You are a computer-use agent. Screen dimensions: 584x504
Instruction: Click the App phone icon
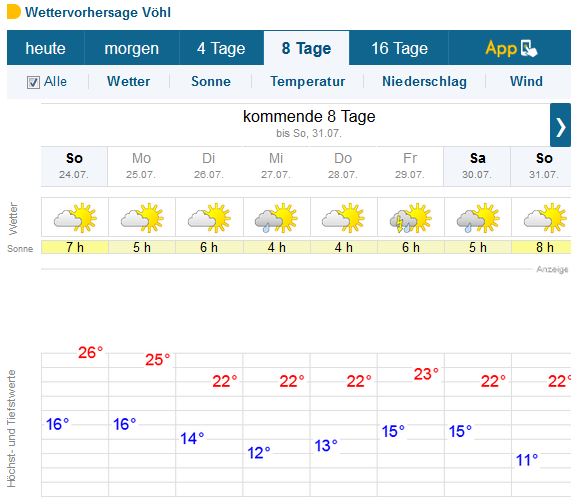click(x=529, y=48)
